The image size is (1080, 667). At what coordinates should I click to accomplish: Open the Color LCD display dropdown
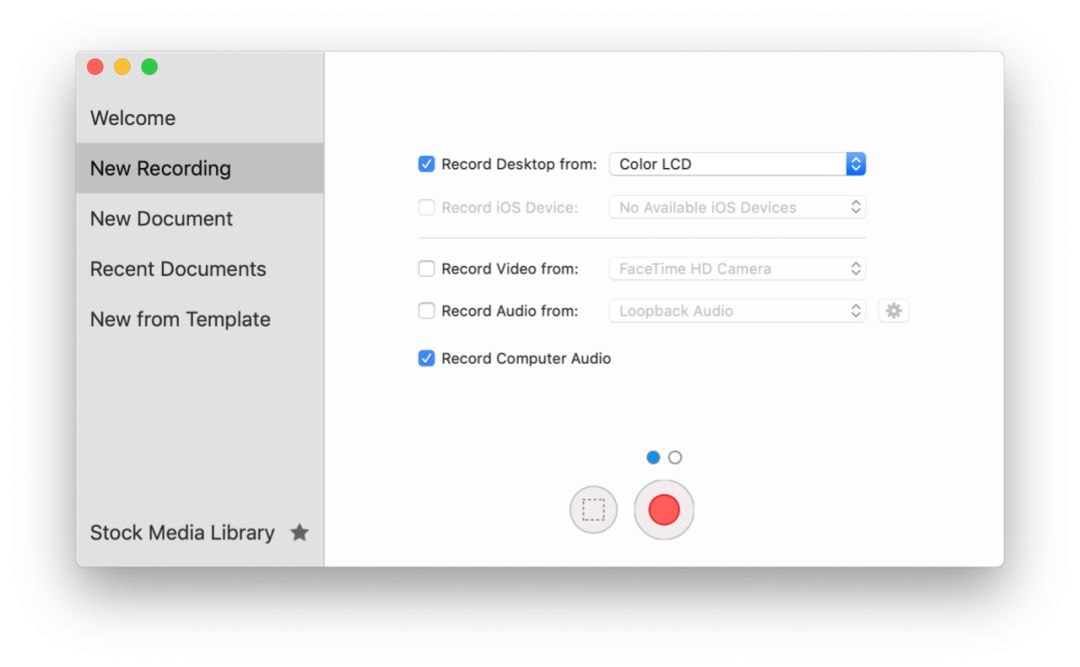(737, 164)
